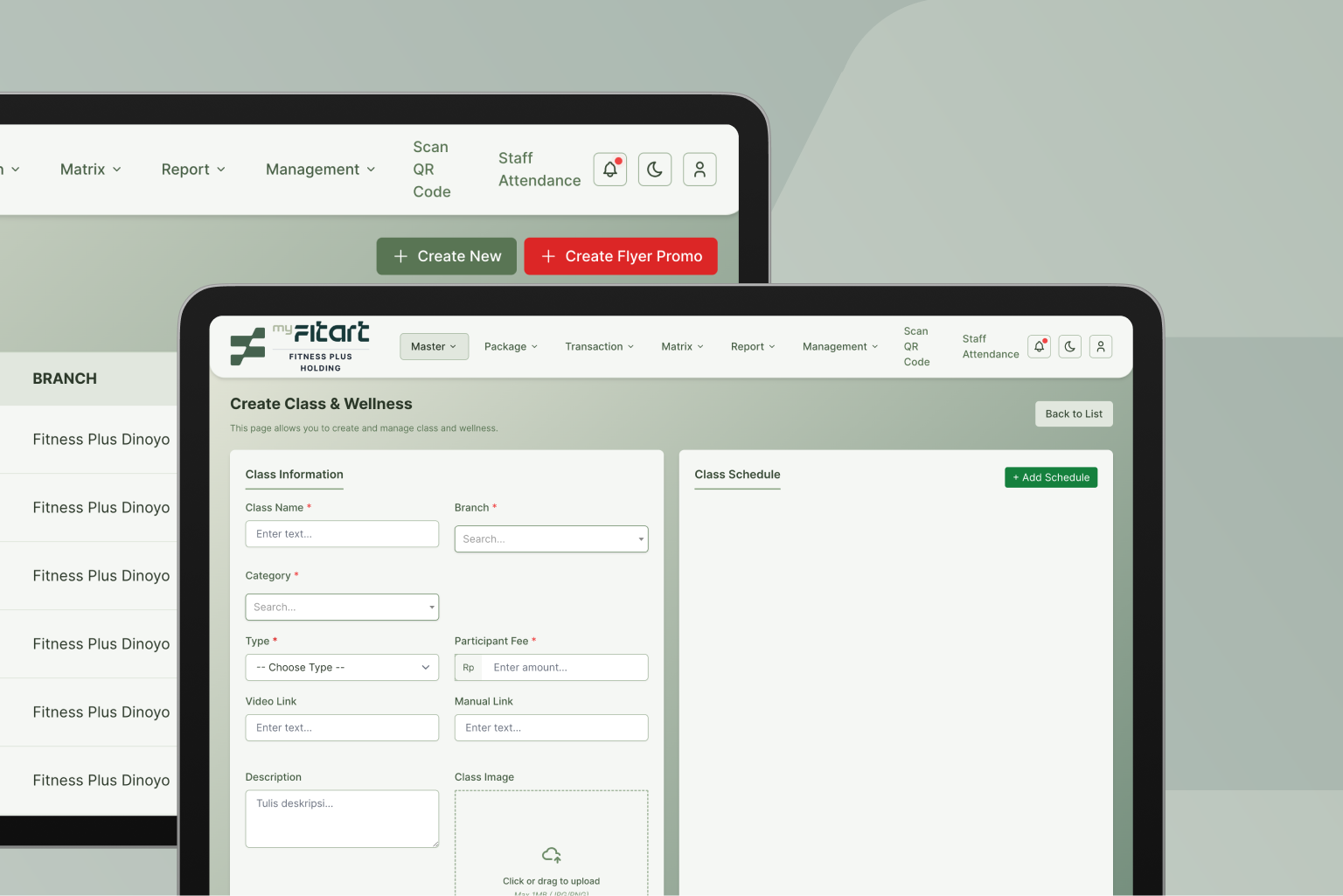The height and width of the screenshot is (896, 1343).
Task: Expand the Category search dropdown
Action: 342,608
